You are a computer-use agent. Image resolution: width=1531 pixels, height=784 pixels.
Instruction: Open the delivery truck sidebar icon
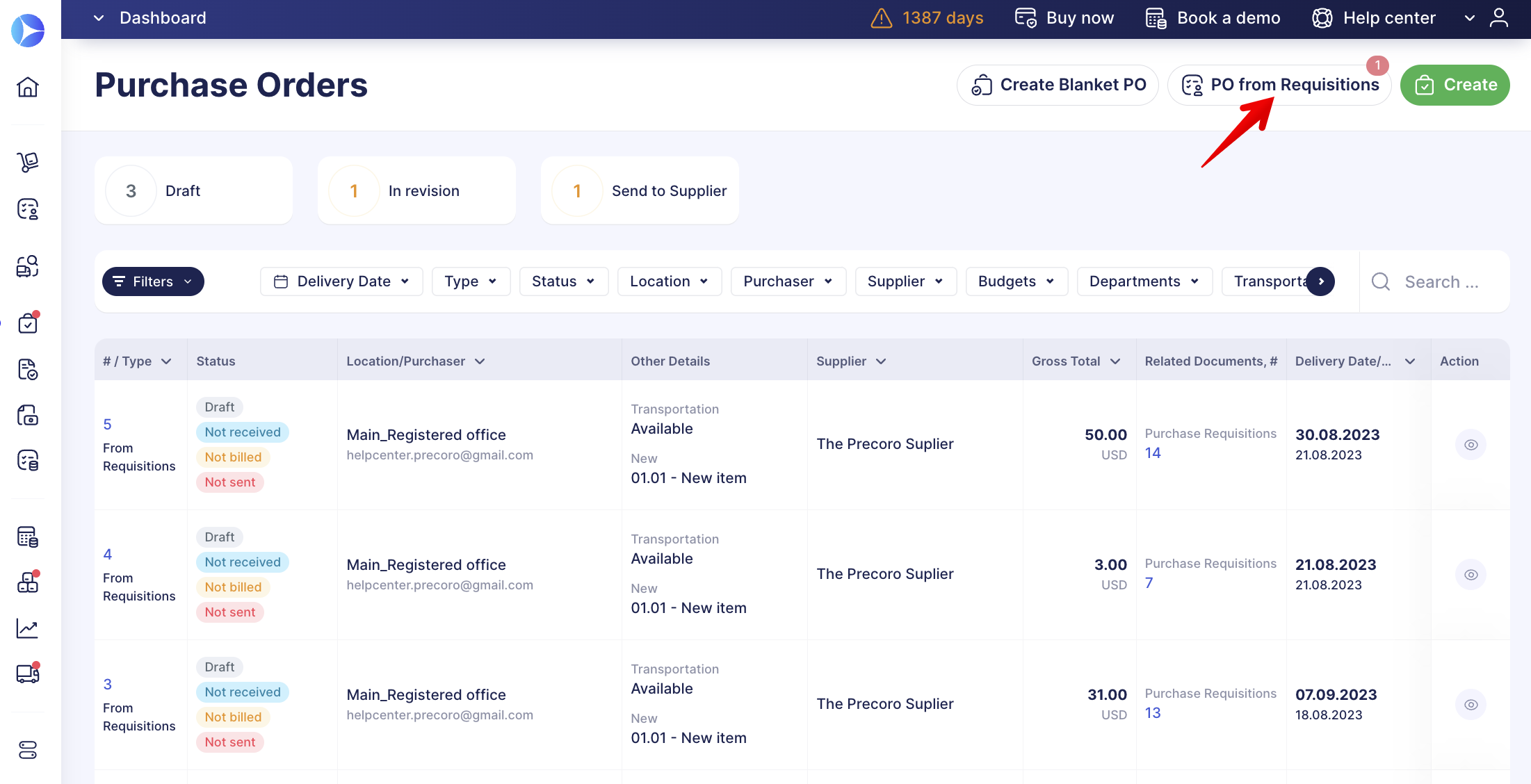28,673
